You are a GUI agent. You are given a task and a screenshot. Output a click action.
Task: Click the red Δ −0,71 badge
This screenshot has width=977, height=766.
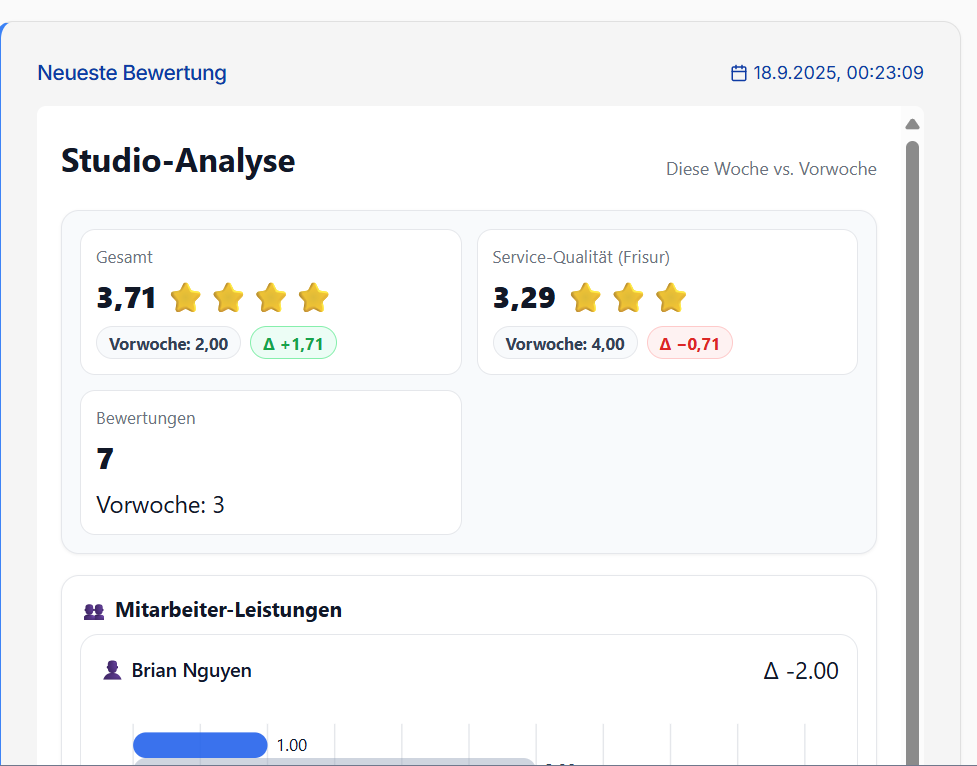[690, 344]
